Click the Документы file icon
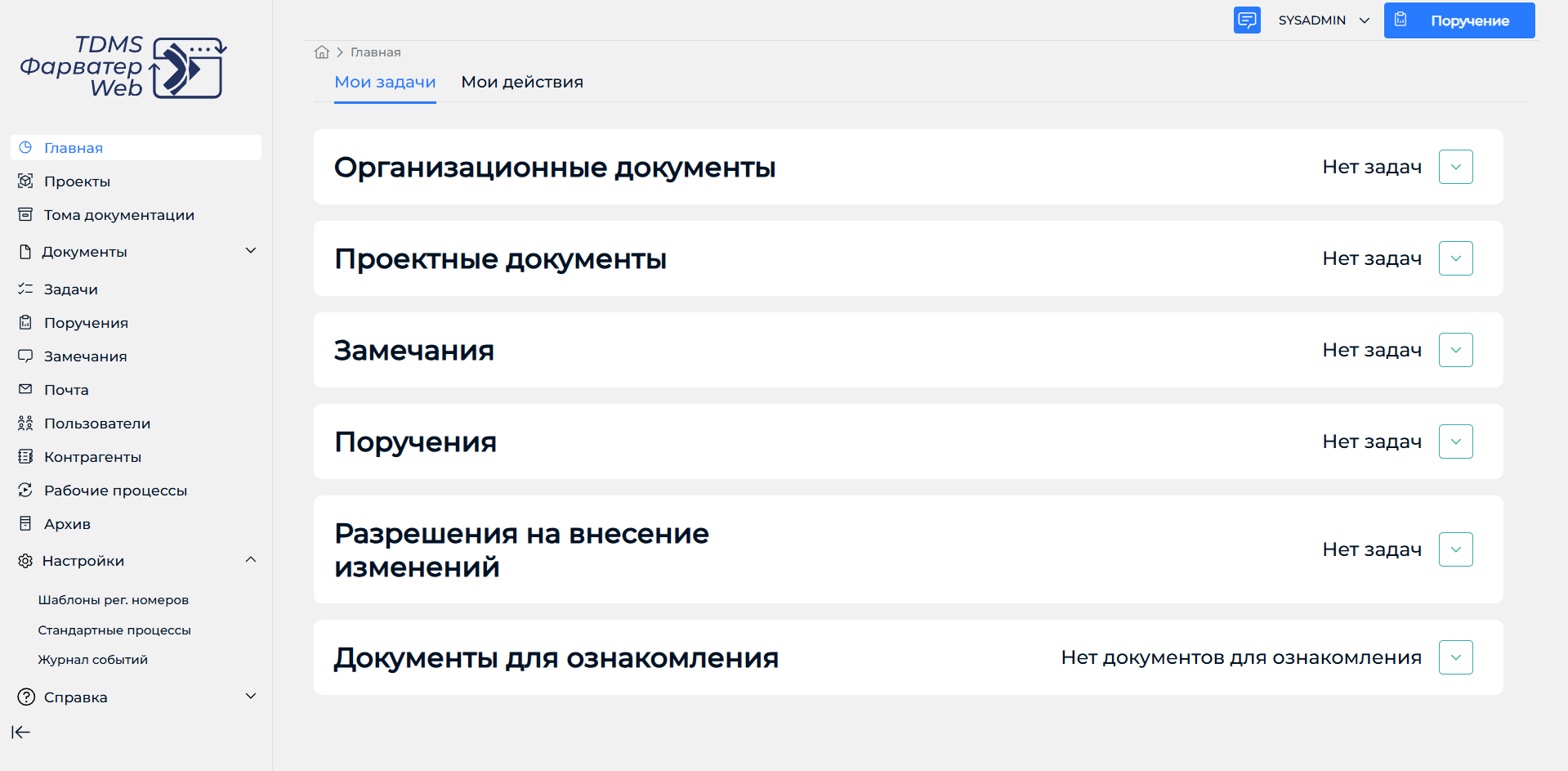The width and height of the screenshot is (1568, 771). pos(25,252)
